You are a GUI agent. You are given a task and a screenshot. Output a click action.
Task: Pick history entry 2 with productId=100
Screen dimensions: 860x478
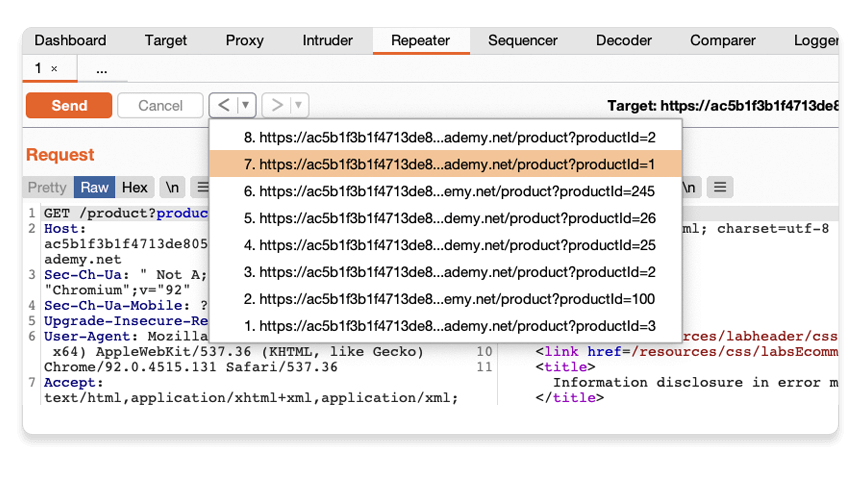[445, 299]
